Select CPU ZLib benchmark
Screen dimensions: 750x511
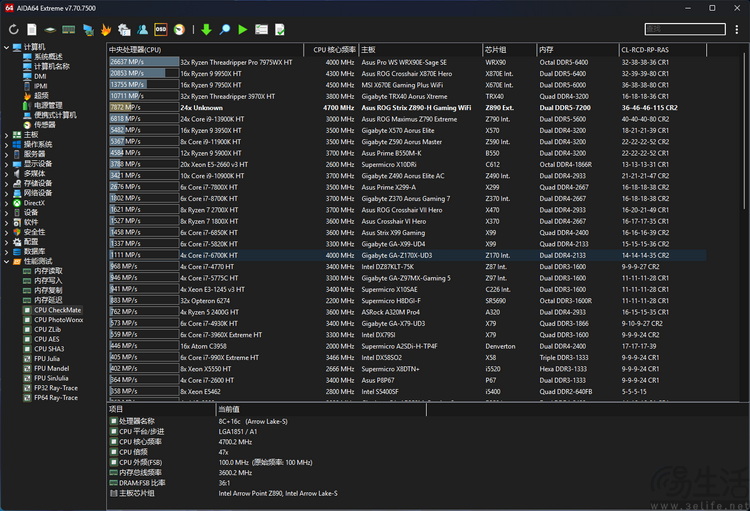[47, 330]
